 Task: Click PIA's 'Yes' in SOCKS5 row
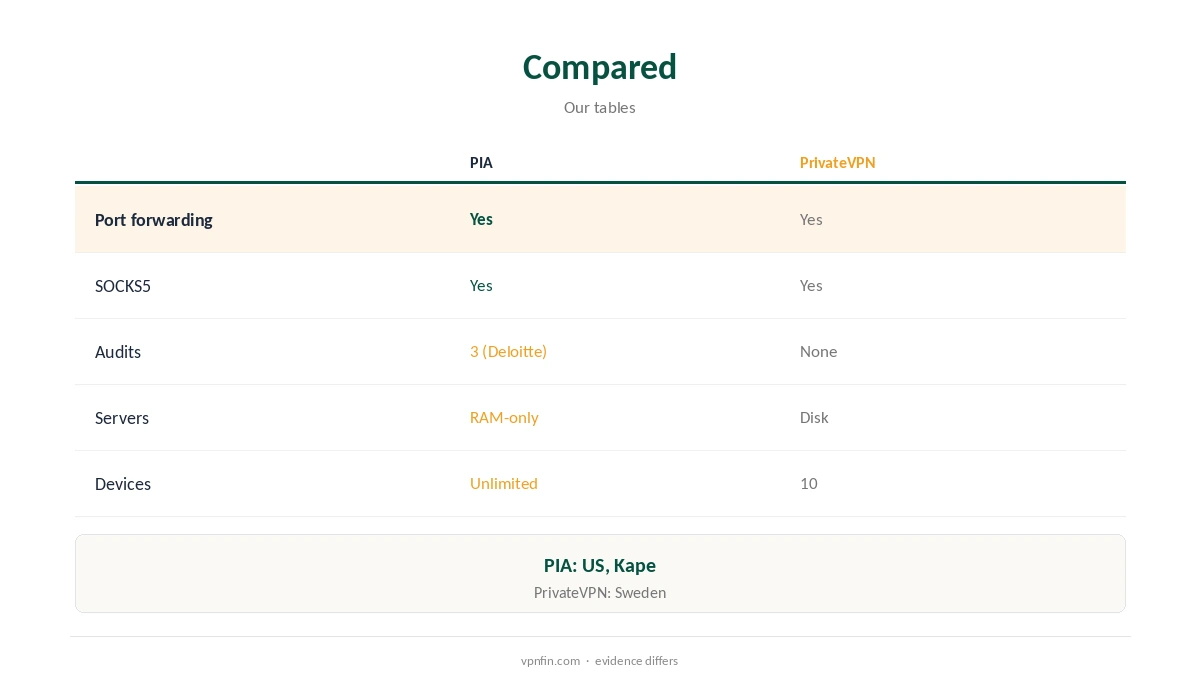(481, 285)
